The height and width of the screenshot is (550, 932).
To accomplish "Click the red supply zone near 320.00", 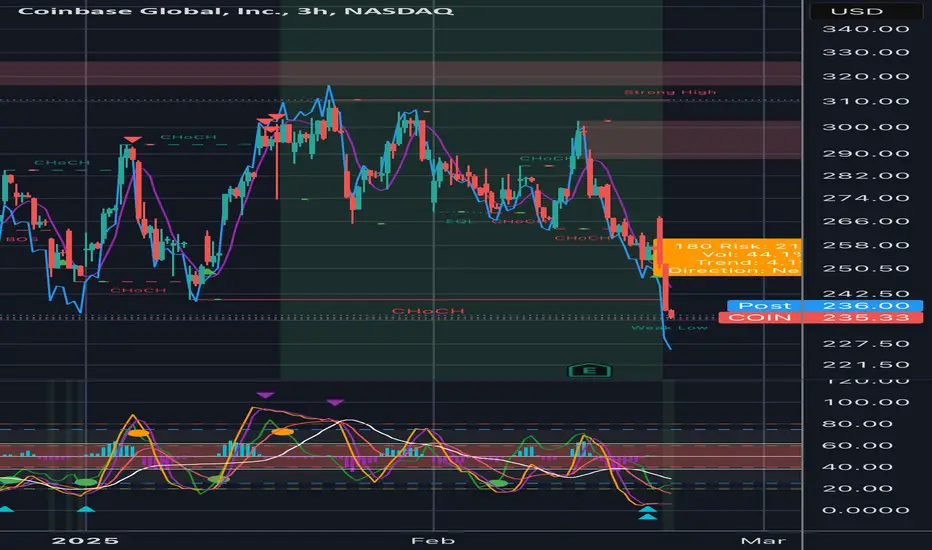I will click(x=400, y=73).
